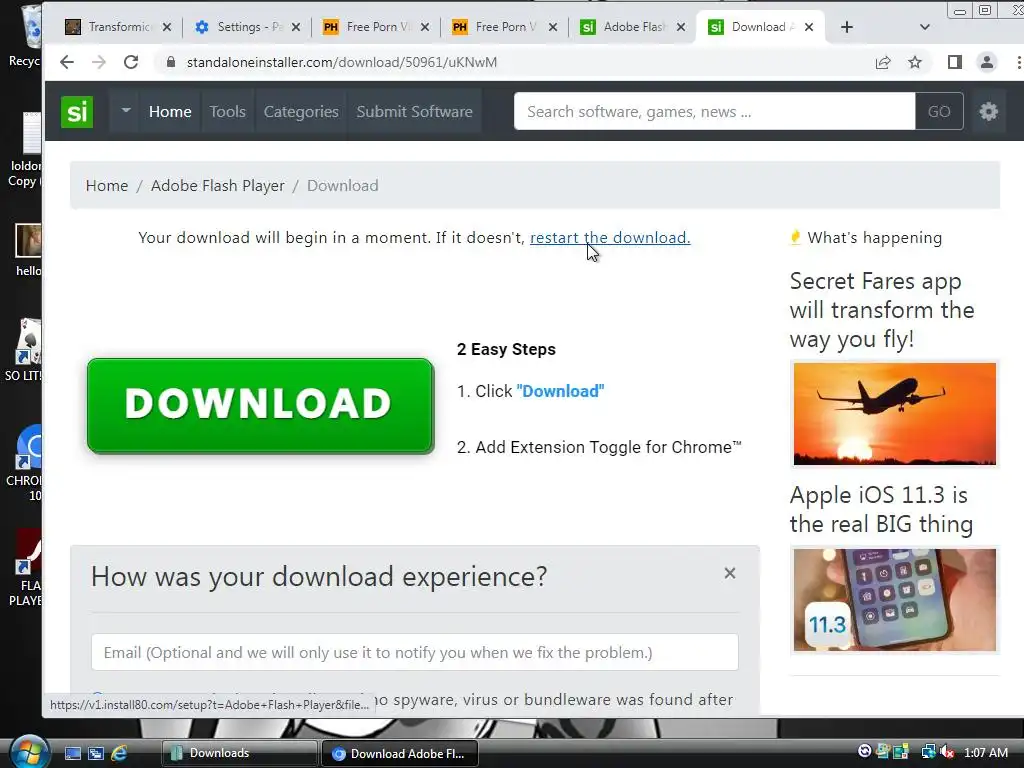Click restart the download link
This screenshot has width=1024, height=768.
point(610,237)
